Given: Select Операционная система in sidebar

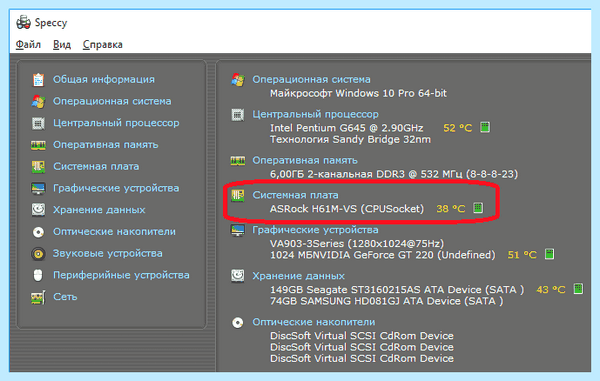Looking at the screenshot, I should pyautogui.click(x=112, y=101).
